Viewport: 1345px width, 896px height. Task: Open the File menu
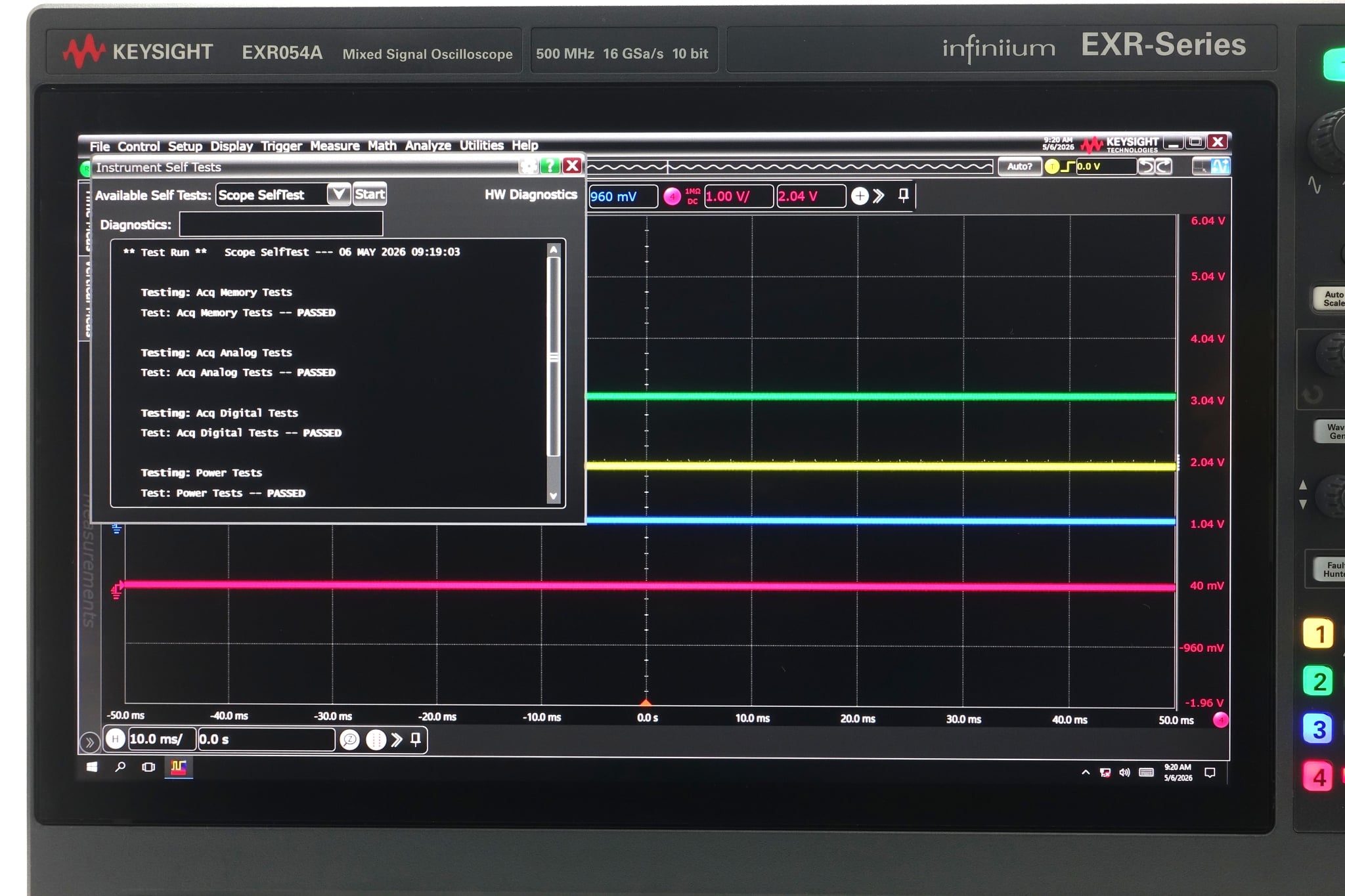pyautogui.click(x=100, y=146)
